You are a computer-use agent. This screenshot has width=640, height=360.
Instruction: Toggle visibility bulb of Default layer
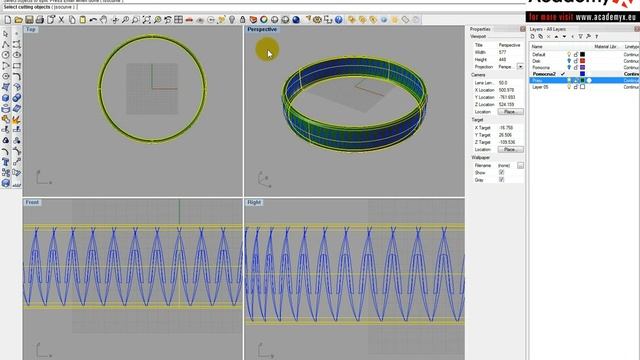tap(569, 54)
